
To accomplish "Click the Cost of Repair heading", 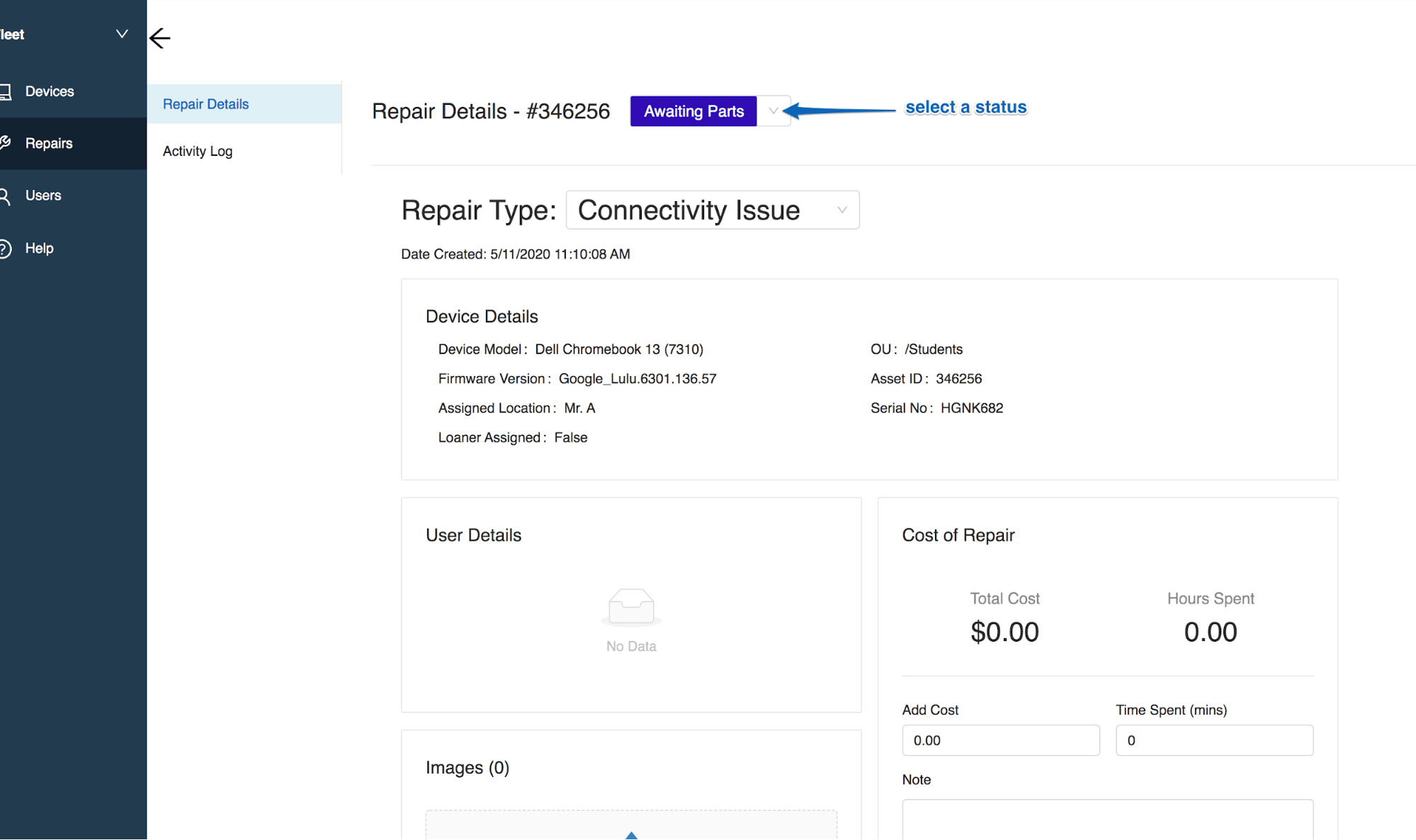I will click(x=958, y=535).
